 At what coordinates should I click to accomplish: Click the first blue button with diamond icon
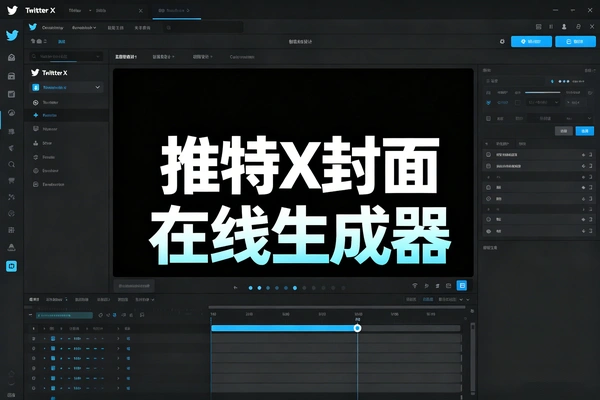tap(531, 41)
